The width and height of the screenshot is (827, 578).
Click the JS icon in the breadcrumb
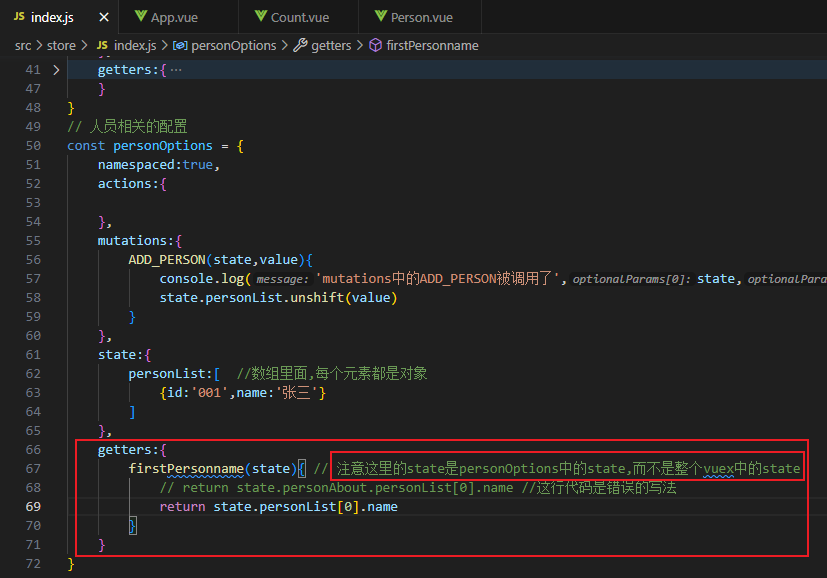click(x=102, y=45)
